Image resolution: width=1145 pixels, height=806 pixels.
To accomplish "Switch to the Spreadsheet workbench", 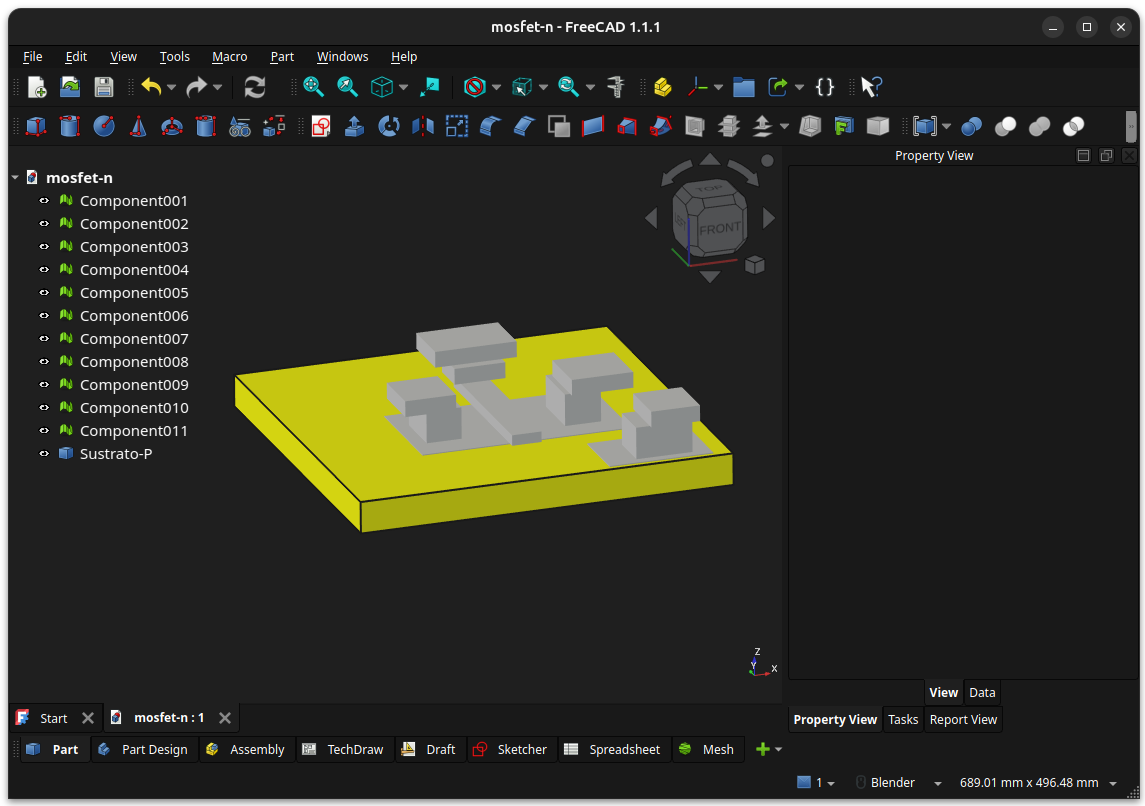I will click(x=613, y=750).
